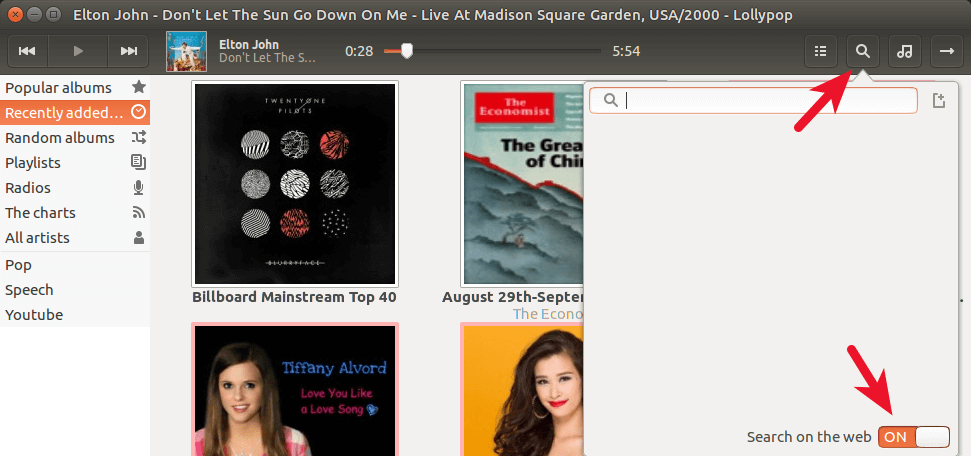
Task: Open the music note menu button
Action: point(904,51)
